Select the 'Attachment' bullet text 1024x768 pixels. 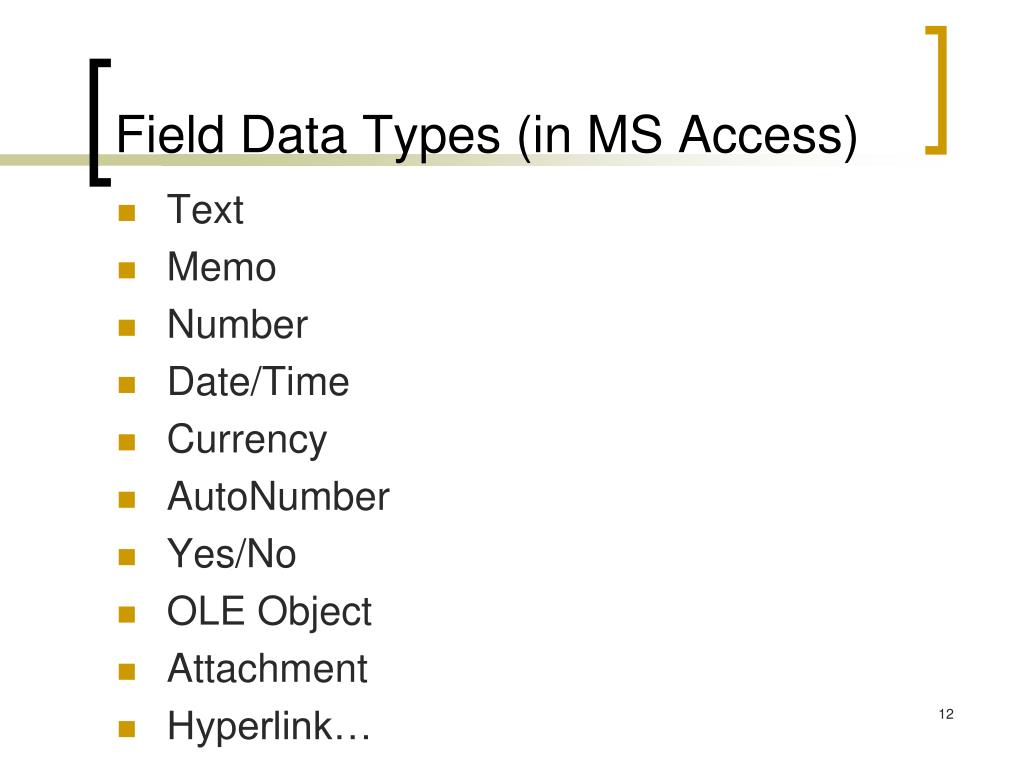(267, 669)
